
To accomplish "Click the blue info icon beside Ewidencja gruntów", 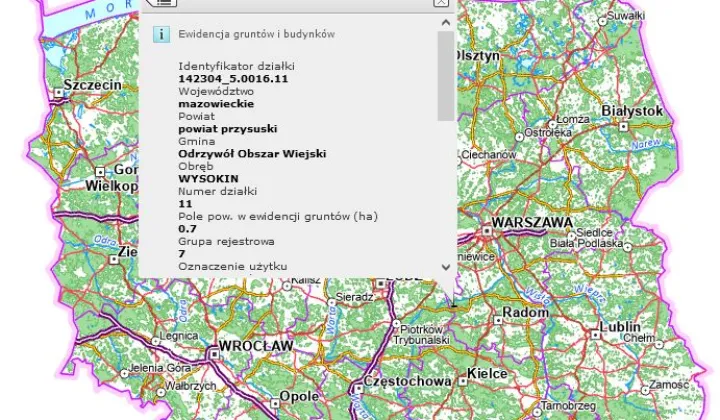I will (x=161, y=34).
